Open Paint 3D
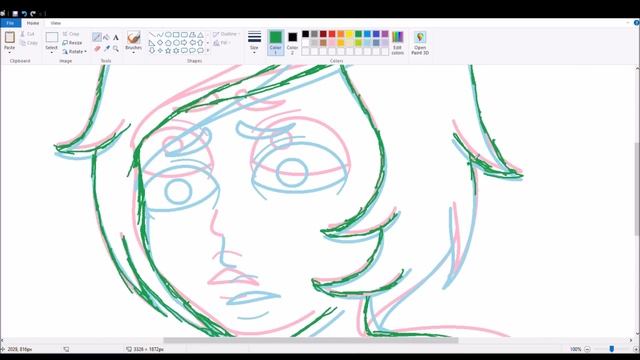Screen dimensions: 640x360 coord(420,43)
